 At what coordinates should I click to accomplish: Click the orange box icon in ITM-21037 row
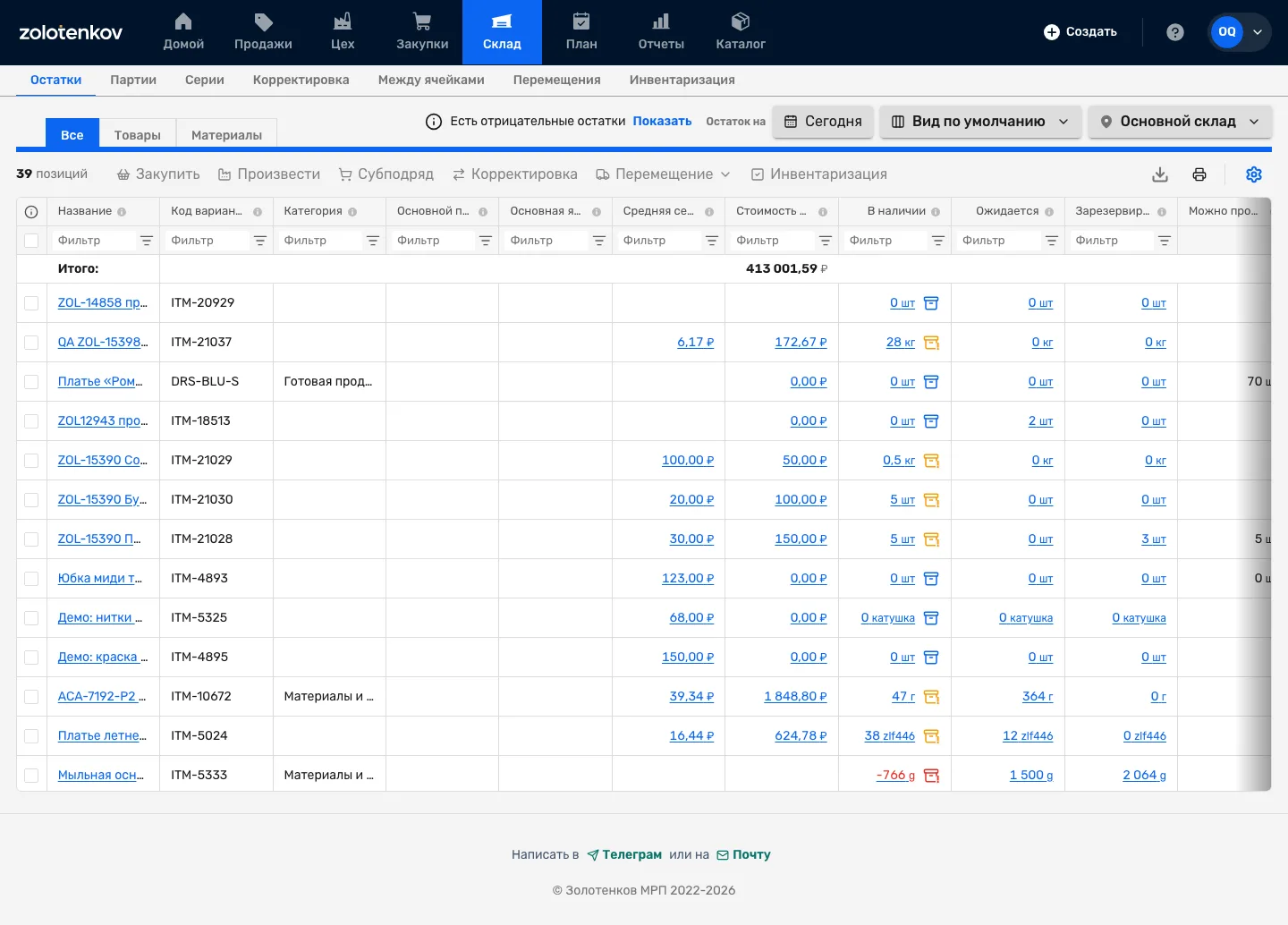click(x=931, y=343)
